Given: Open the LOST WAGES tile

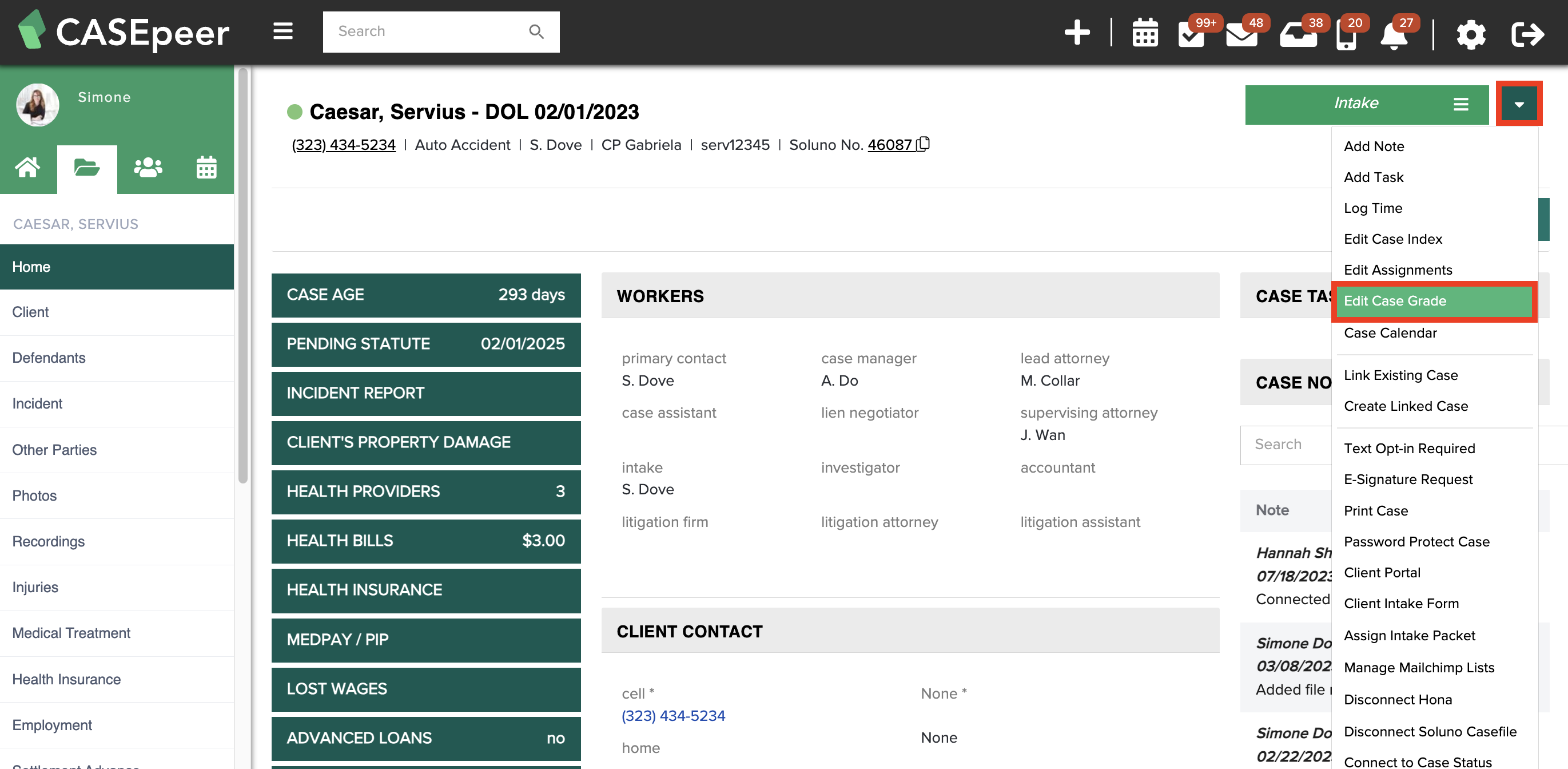Looking at the screenshot, I should click(x=425, y=689).
